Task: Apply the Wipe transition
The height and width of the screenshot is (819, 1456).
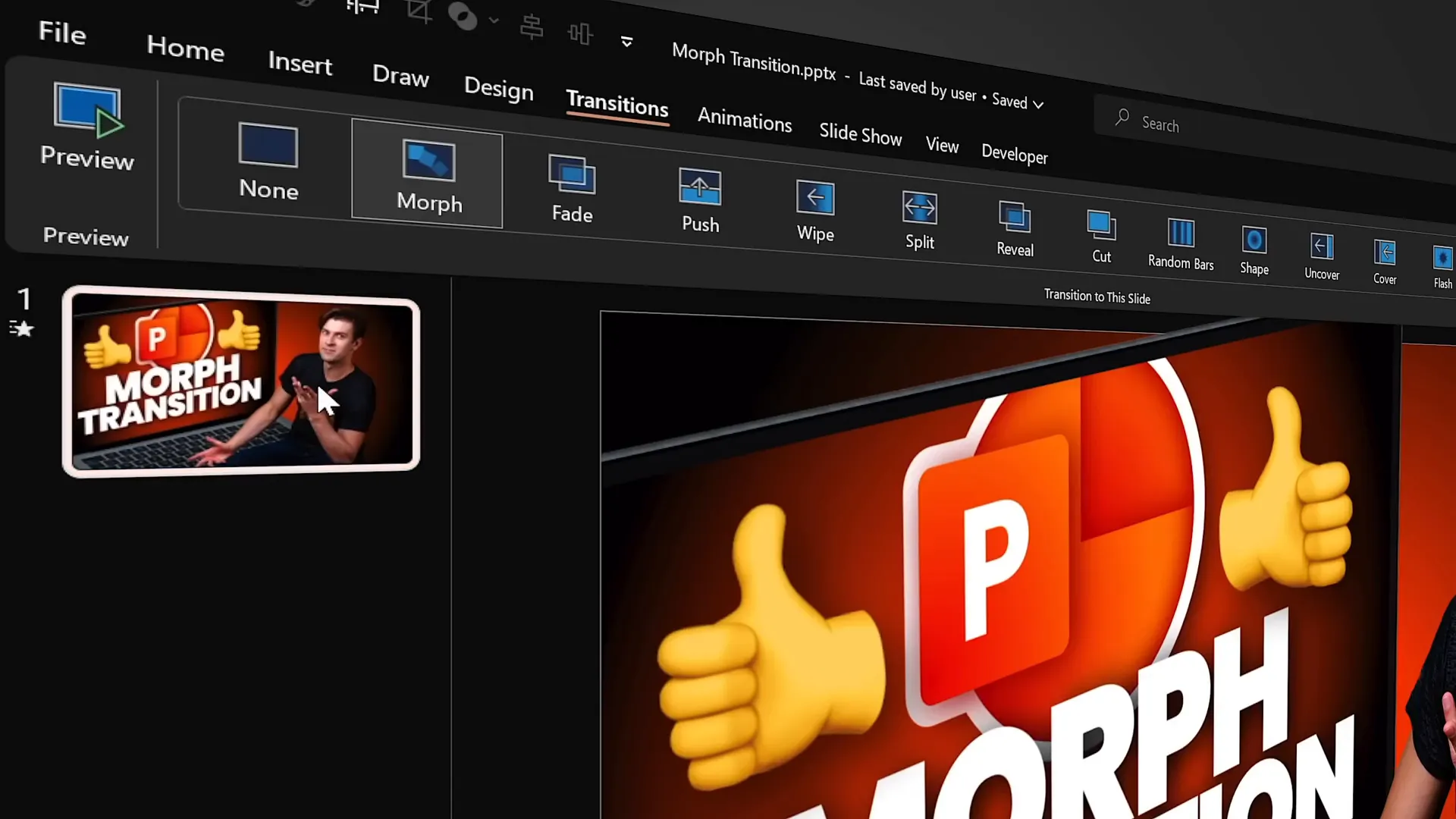Action: 815,212
